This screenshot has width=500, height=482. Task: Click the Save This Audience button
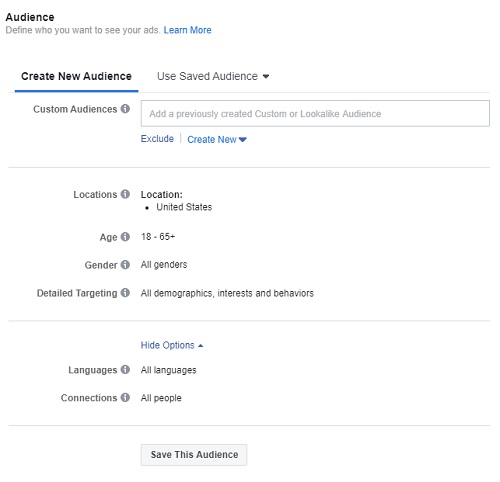click(194, 455)
